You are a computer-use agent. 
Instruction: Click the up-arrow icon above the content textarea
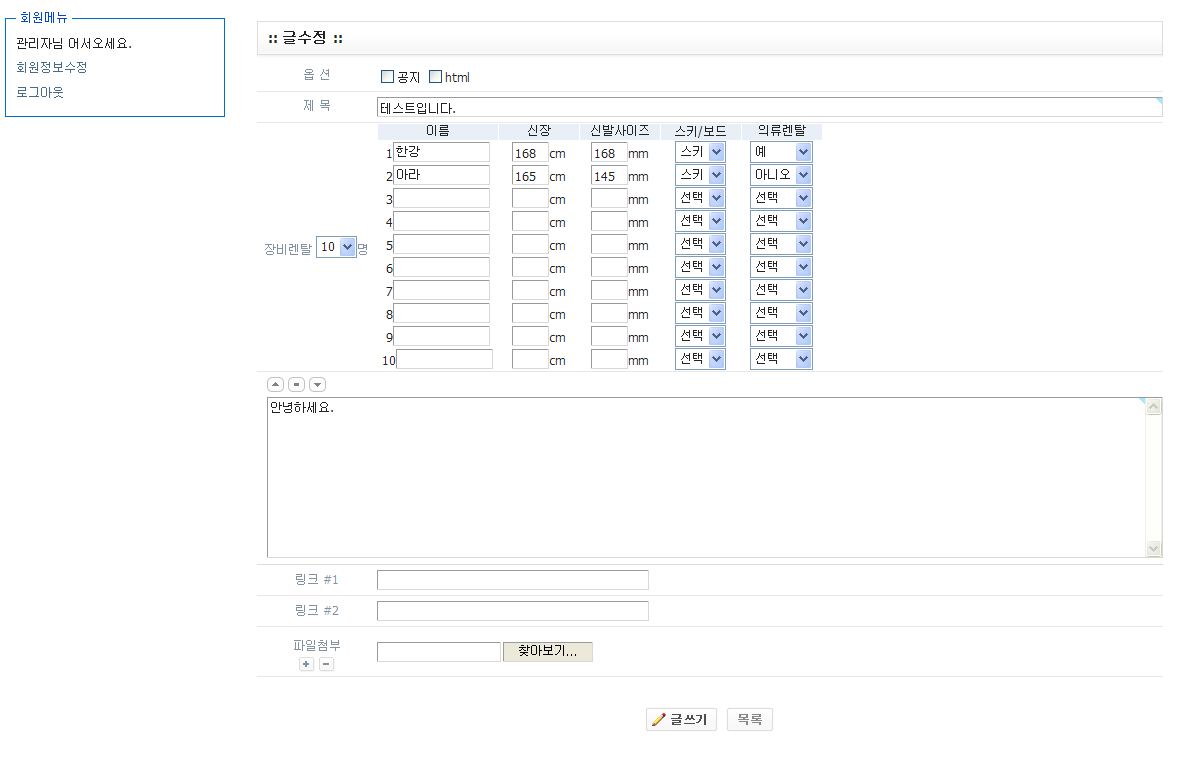point(275,384)
